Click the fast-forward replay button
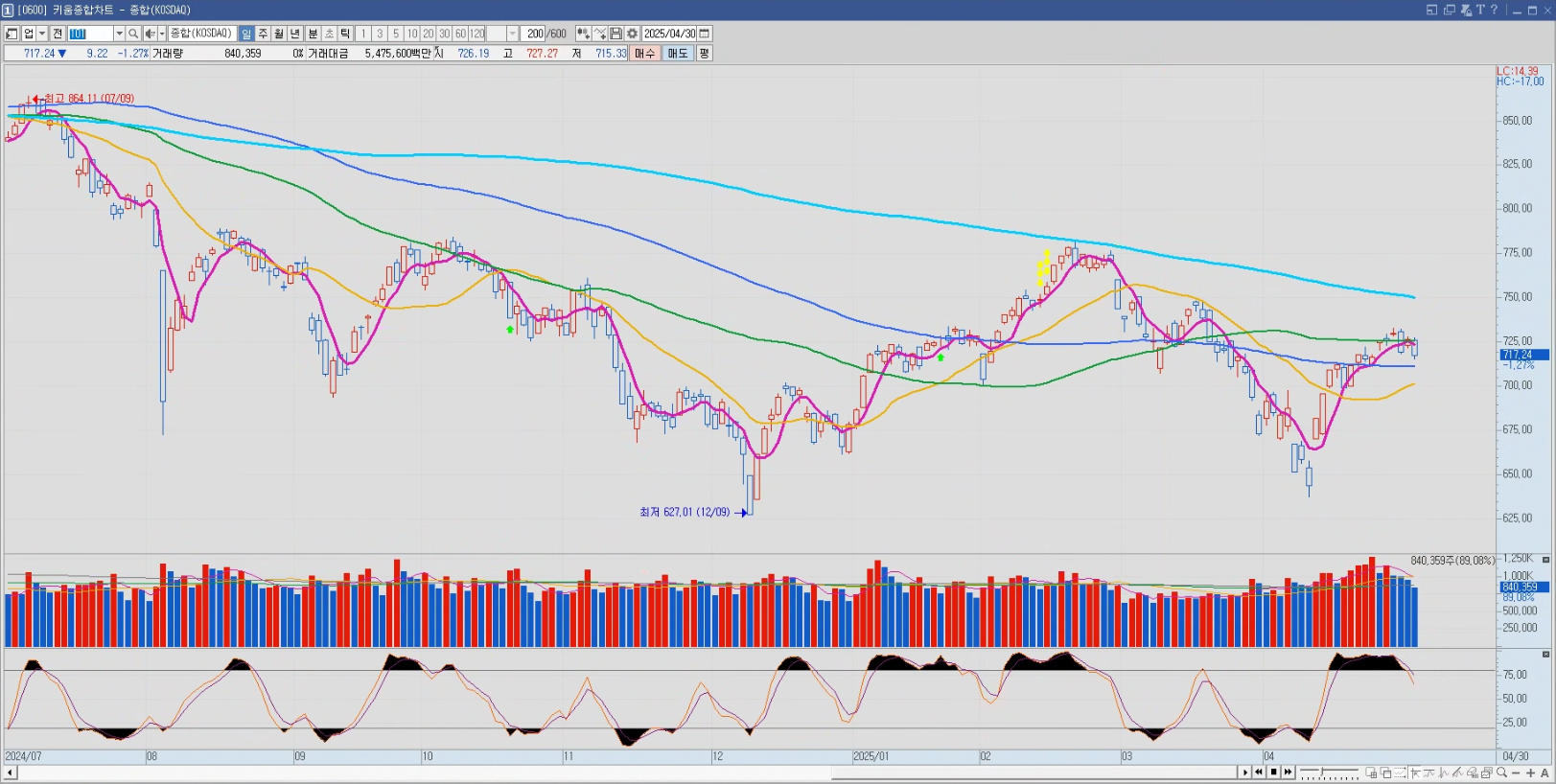This screenshot has width=1556, height=784. click(1288, 772)
